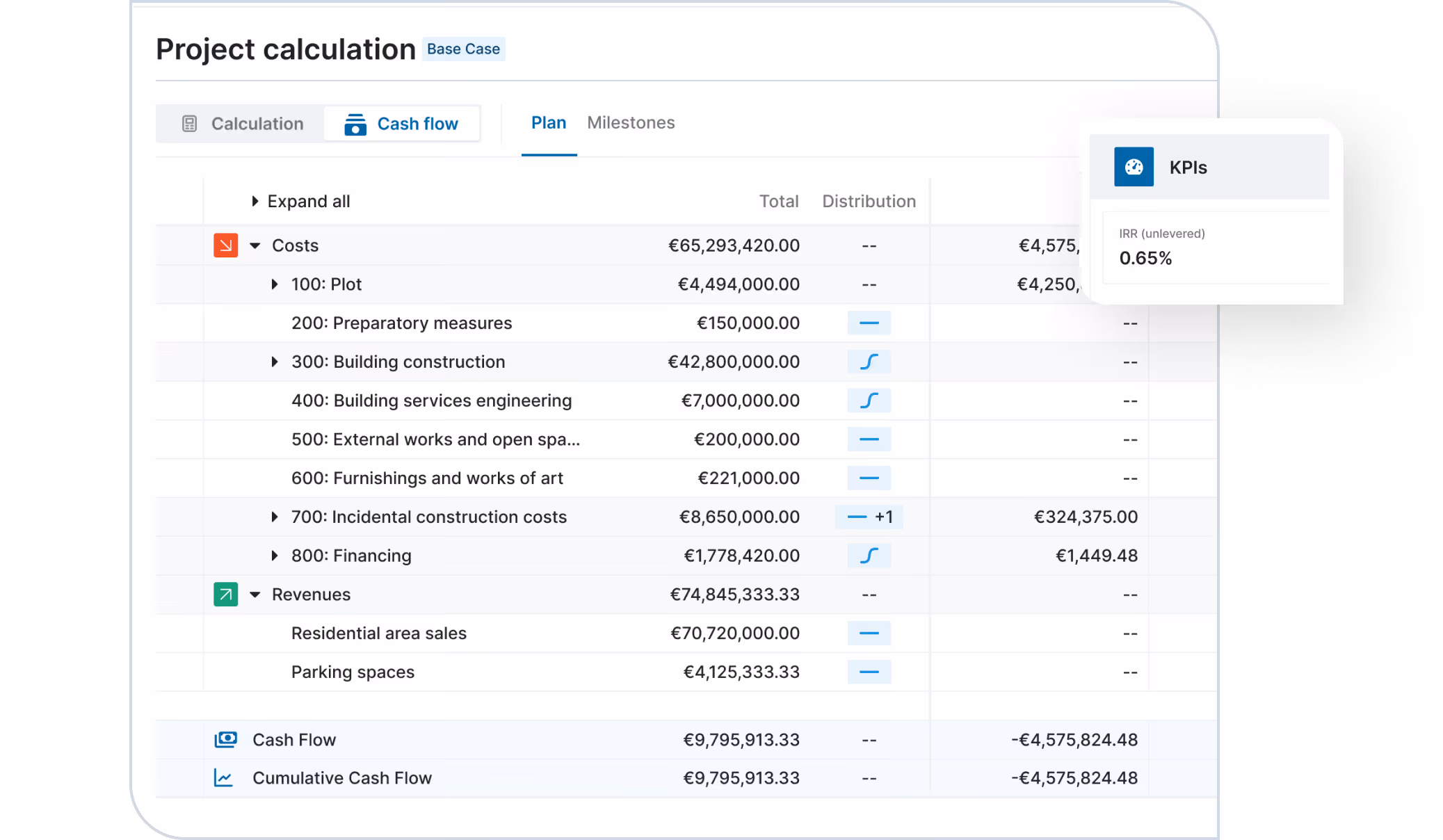Click the Cash Flow money icon

click(x=225, y=740)
